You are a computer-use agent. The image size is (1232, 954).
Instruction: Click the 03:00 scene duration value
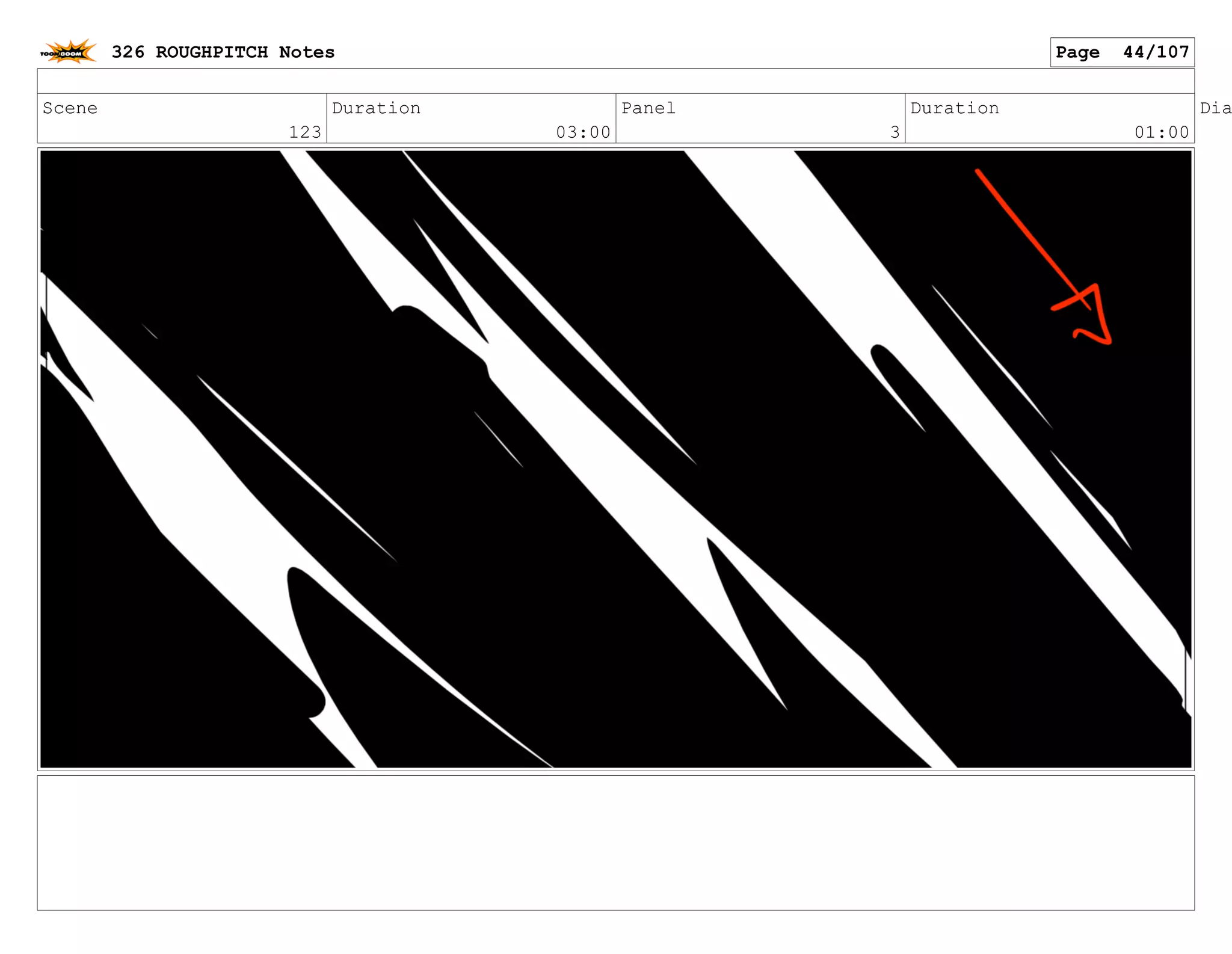click(x=583, y=132)
